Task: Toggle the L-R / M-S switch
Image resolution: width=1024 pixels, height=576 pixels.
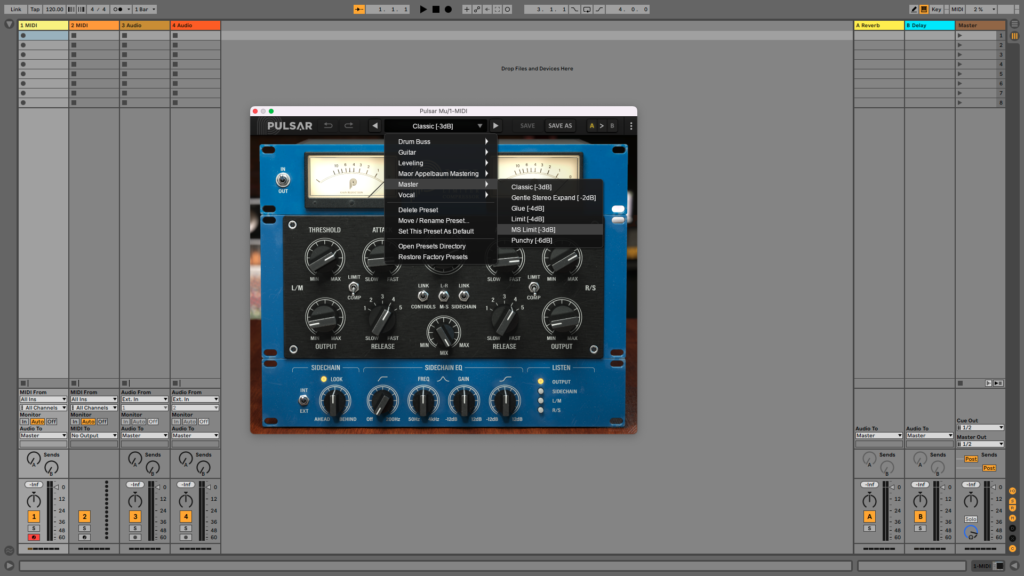Action: click(443, 296)
